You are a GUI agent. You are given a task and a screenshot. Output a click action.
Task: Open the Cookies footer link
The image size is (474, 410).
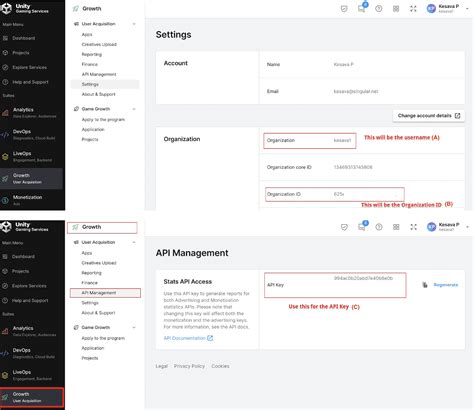220,366
